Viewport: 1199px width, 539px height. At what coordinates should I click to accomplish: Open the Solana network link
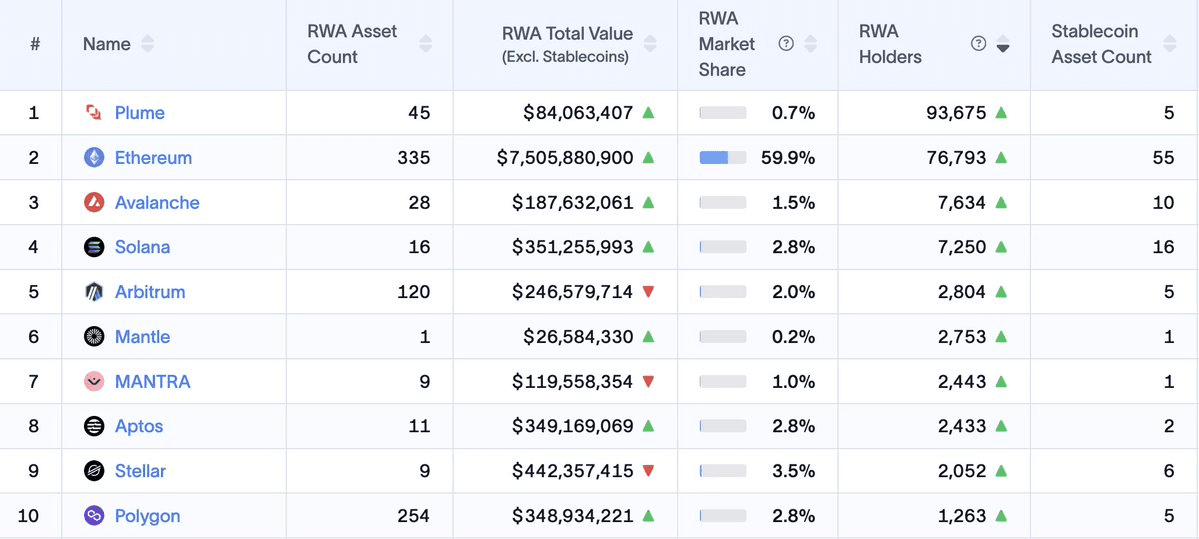[143, 247]
